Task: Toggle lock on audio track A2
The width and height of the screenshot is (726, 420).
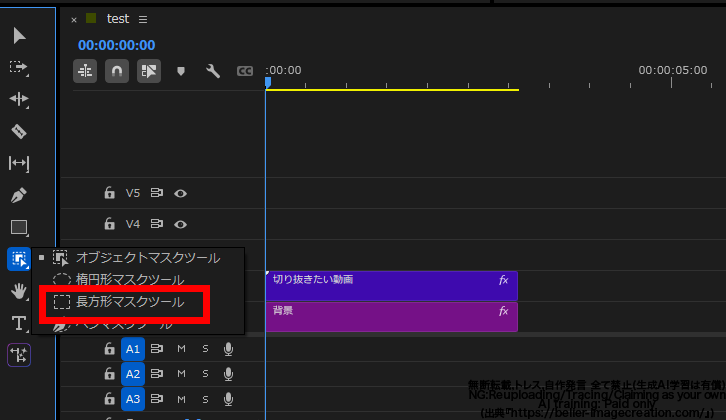Action: (109, 373)
